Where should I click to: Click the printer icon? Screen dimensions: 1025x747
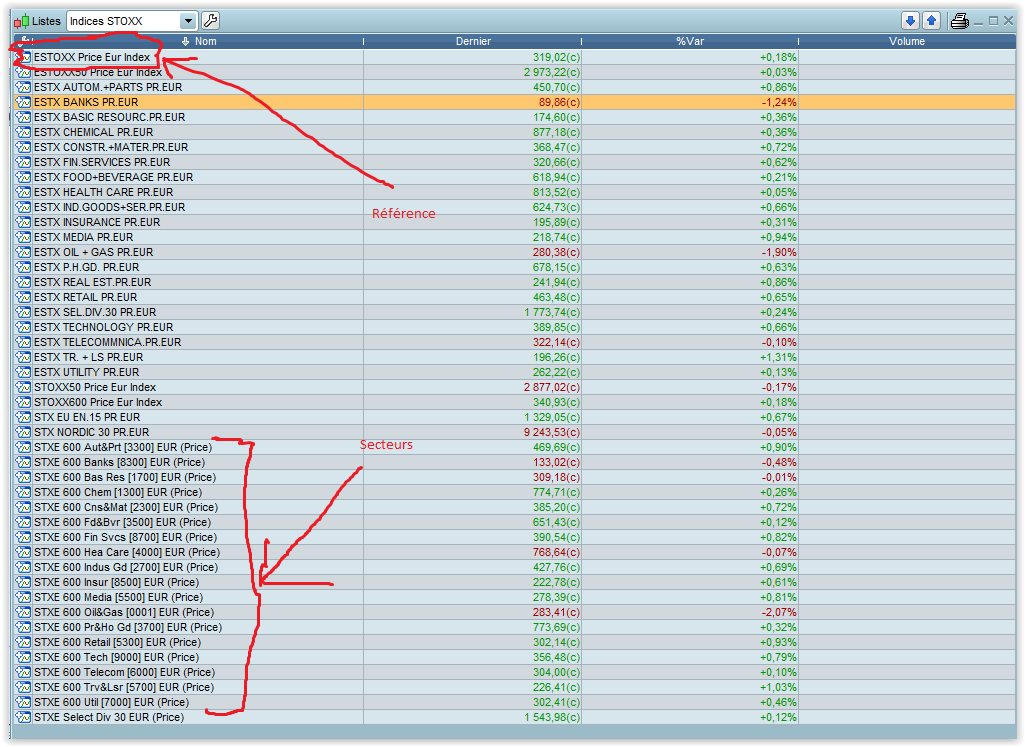click(x=959, y=21)
